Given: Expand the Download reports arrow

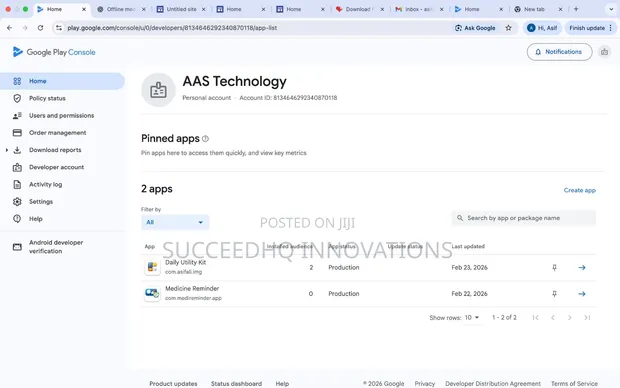Looking at the screenshot, I should pyautogui.click(x=7, y=150).
